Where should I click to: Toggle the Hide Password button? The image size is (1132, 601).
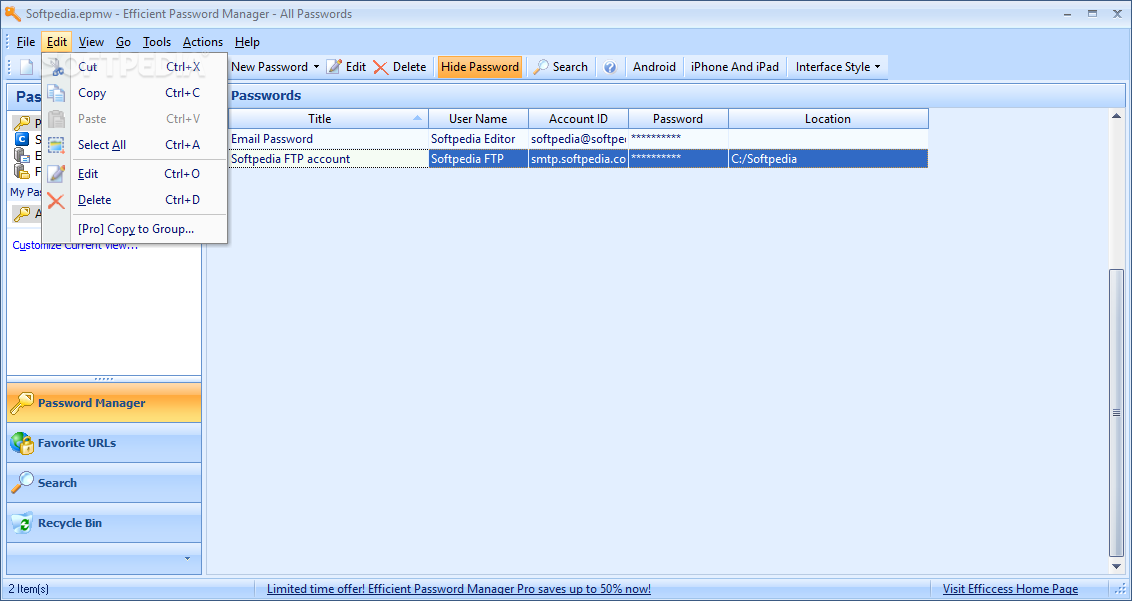480,67
